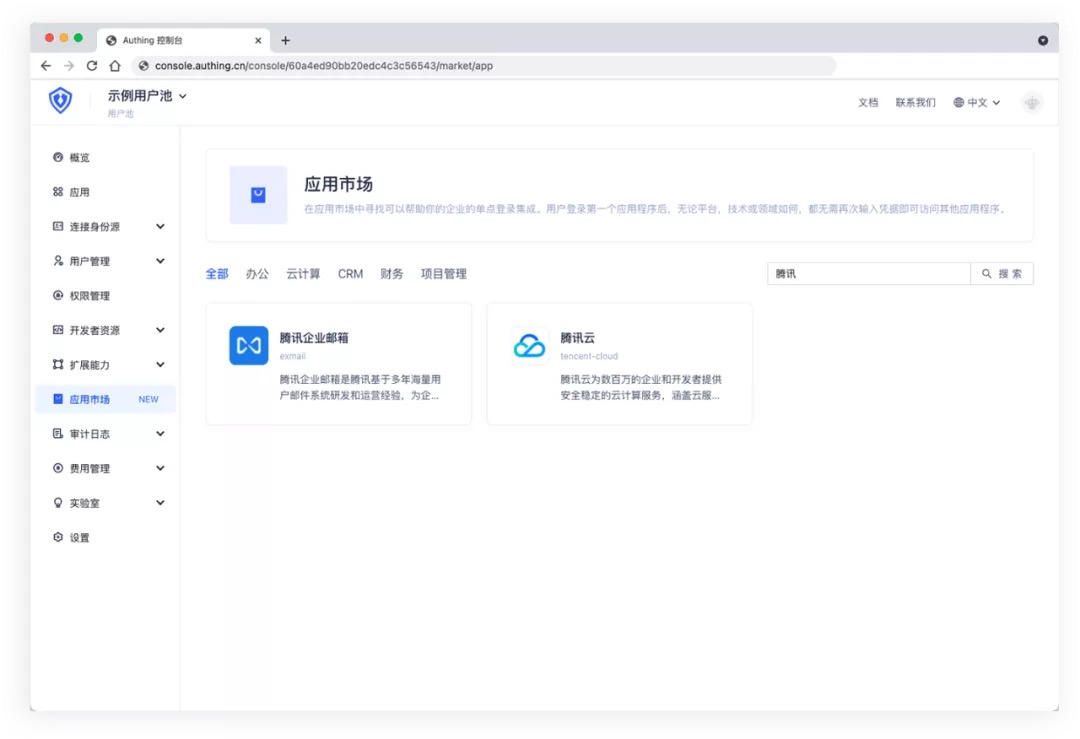Click the 用户管理 person icon
Screen dimensions: 1080x739
pyautogui.click(x=58, y=260)
